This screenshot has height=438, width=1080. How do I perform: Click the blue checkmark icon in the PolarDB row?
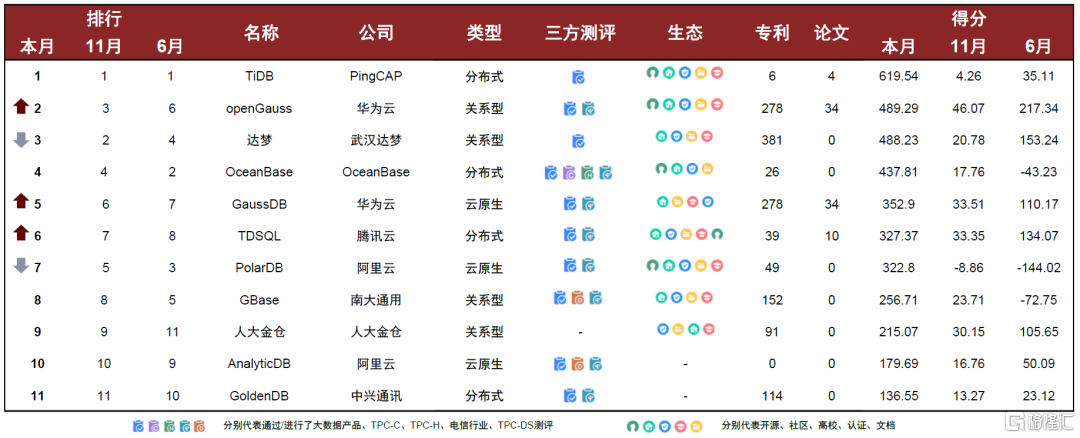(x=685, y=265)
